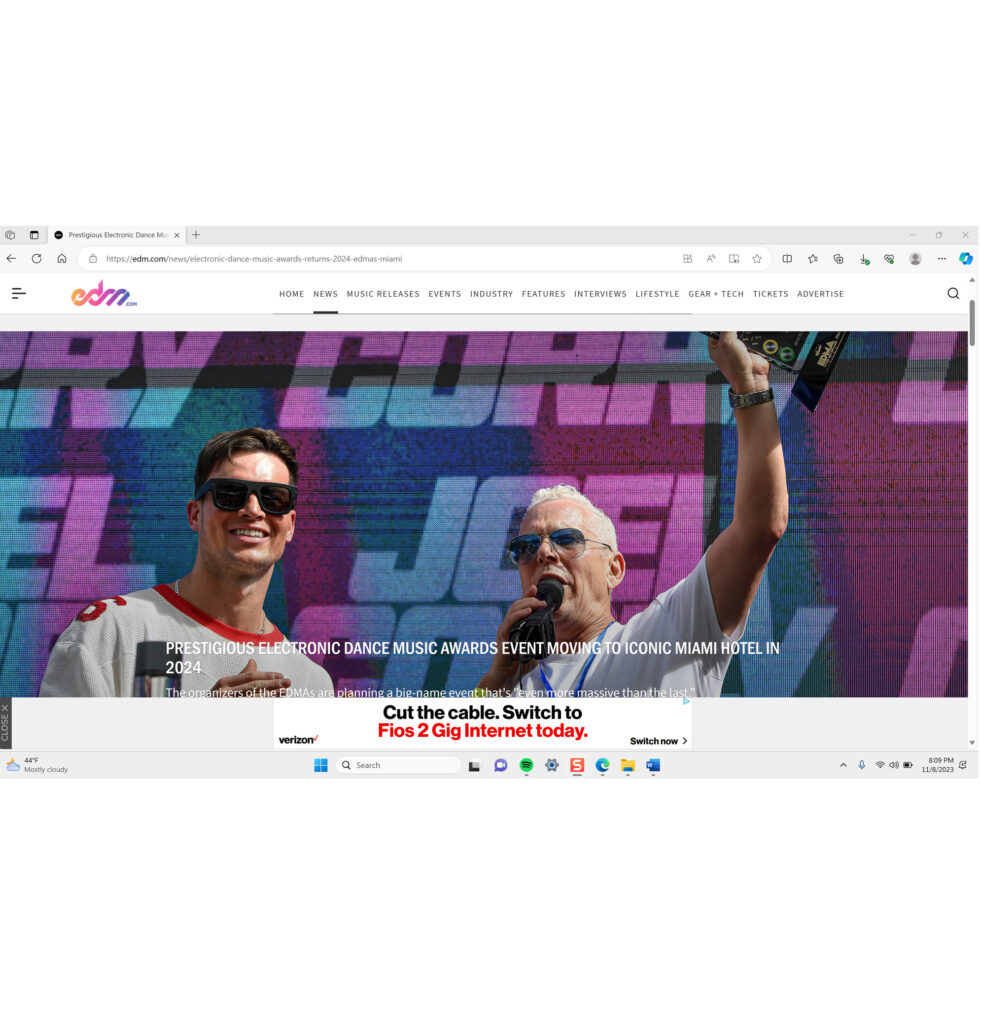The width and height of the screenshot is (982, 1024).
Task: Add this page to favorites with the star icon
Action: coord(757,258)
